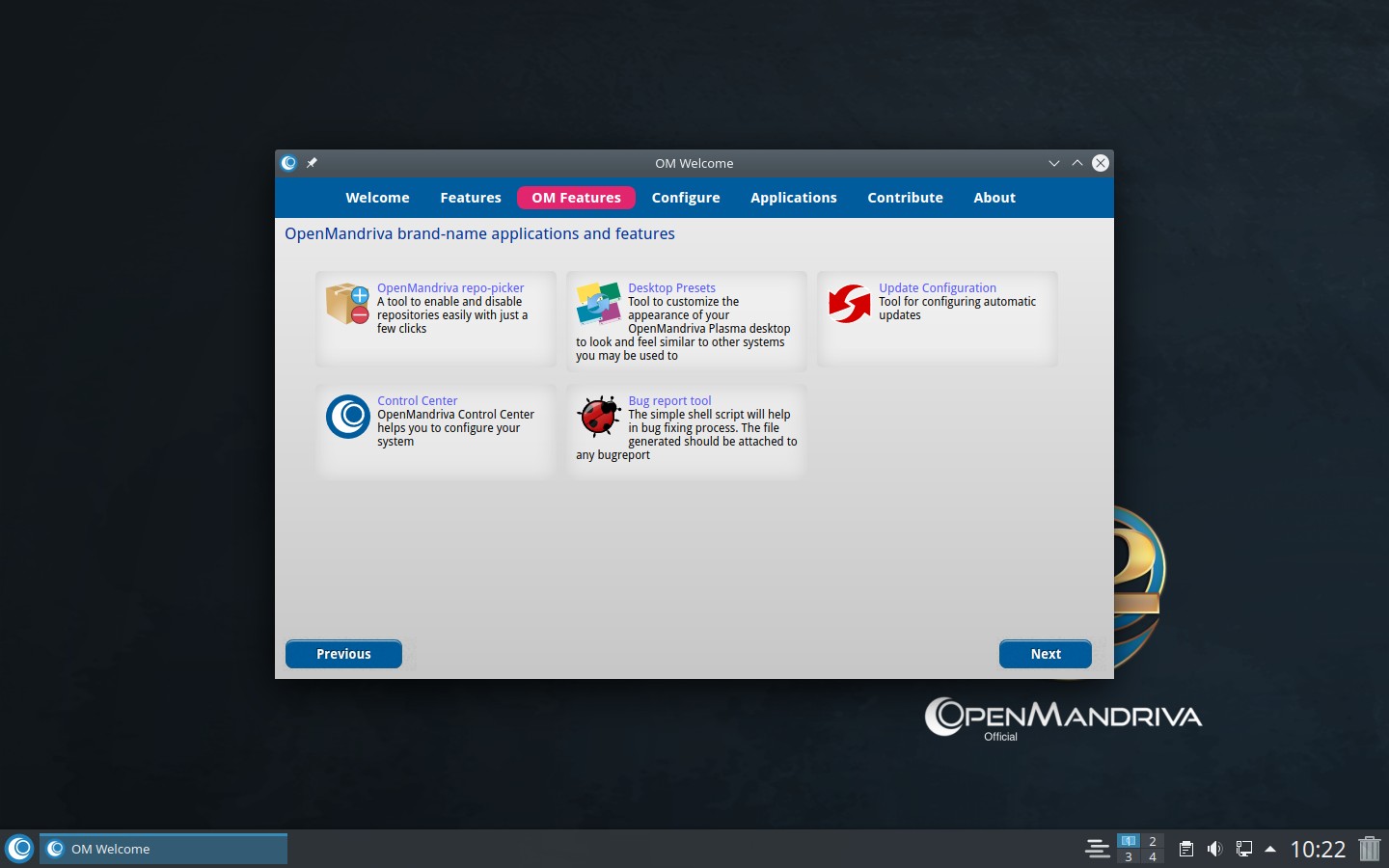Switch to virtual desktop 2 in pager
This screenshot has width=1389, height=868.
tap(1153, 841)
